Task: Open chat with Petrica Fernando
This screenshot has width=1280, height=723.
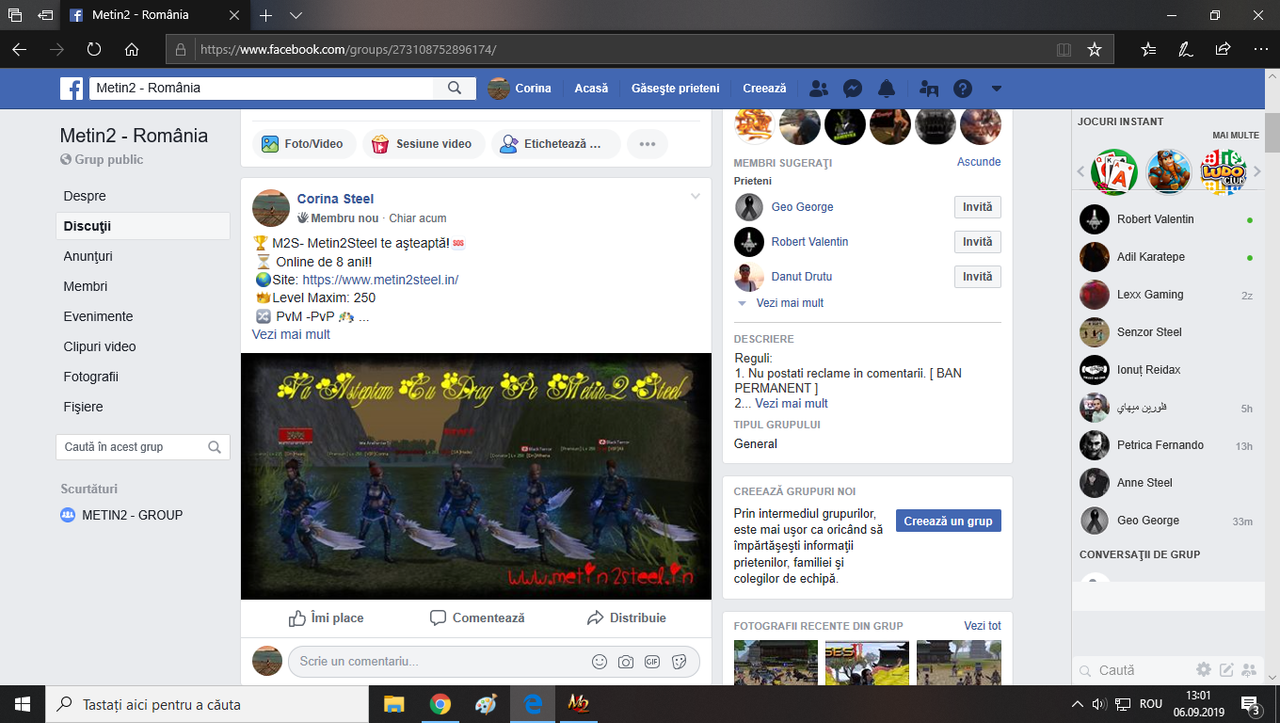Action: (1167, 445)
